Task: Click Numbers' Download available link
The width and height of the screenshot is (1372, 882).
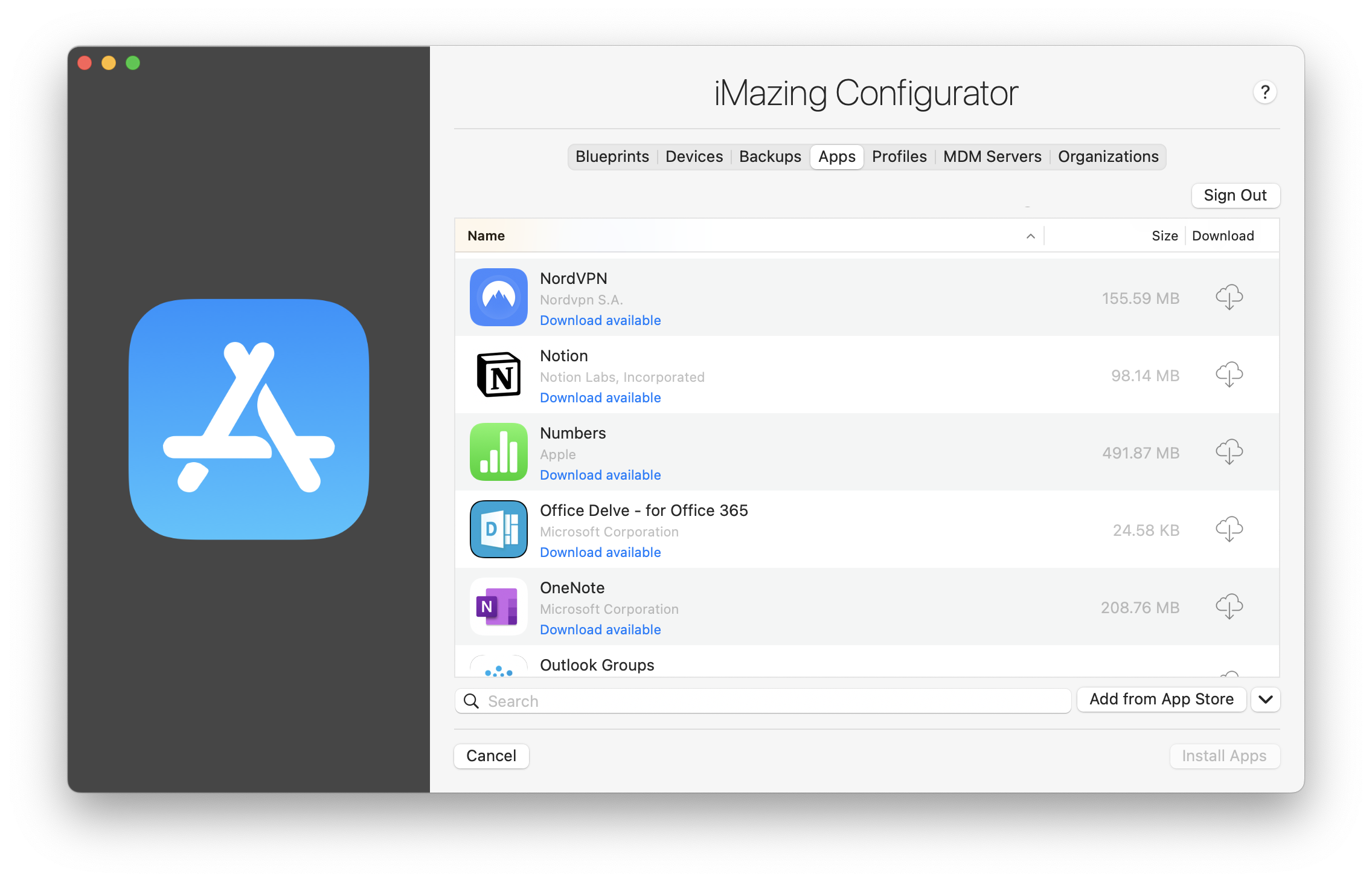Action: pos(600,475)
